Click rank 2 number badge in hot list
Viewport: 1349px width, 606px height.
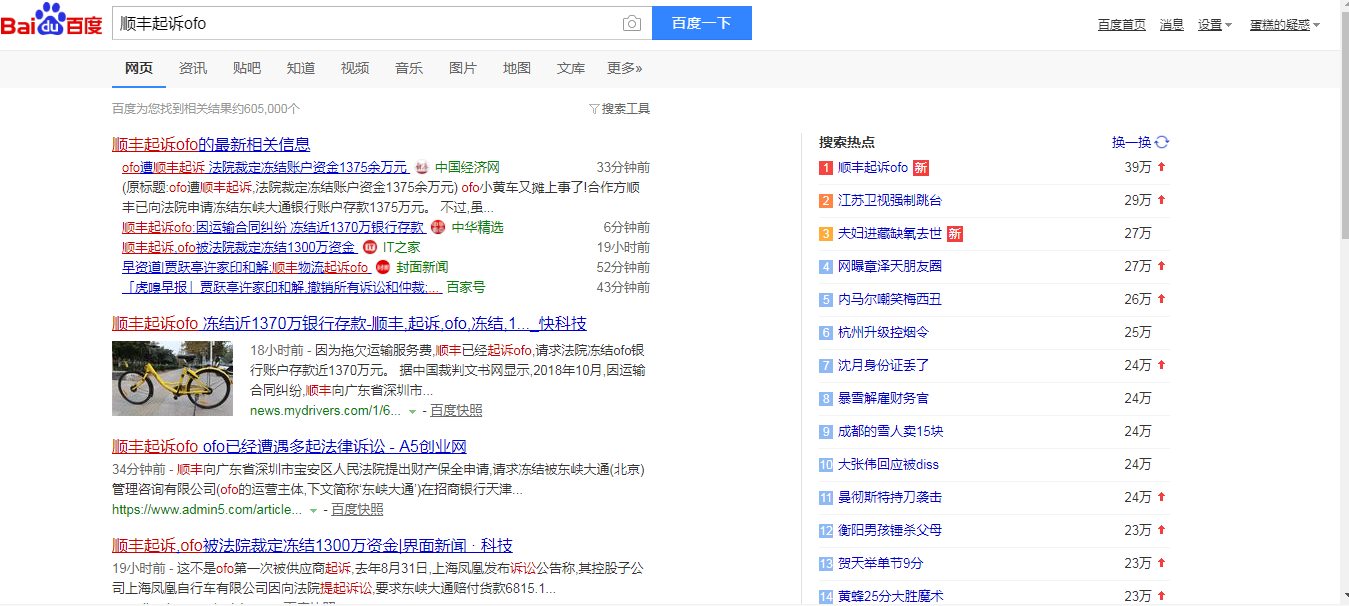coord(826,201)
